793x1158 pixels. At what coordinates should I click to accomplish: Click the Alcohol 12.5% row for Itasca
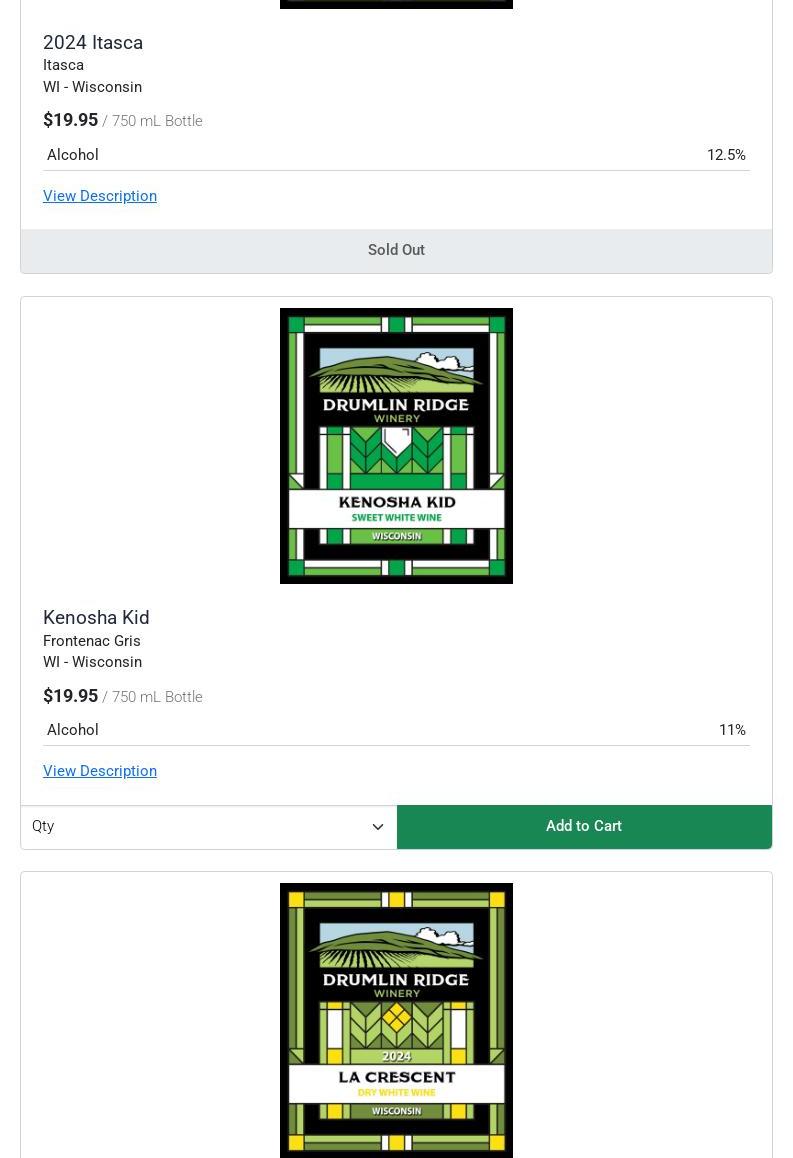click(396, 155)
